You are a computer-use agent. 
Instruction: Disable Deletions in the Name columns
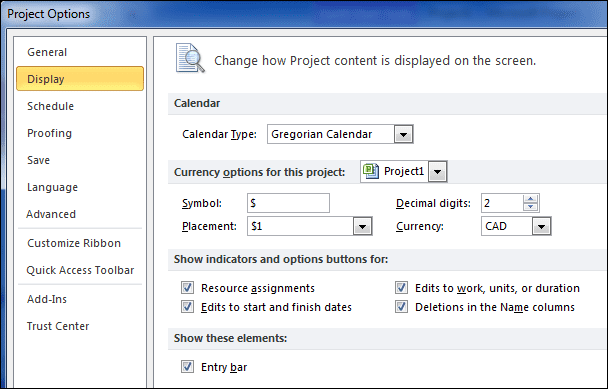point(401,307)
